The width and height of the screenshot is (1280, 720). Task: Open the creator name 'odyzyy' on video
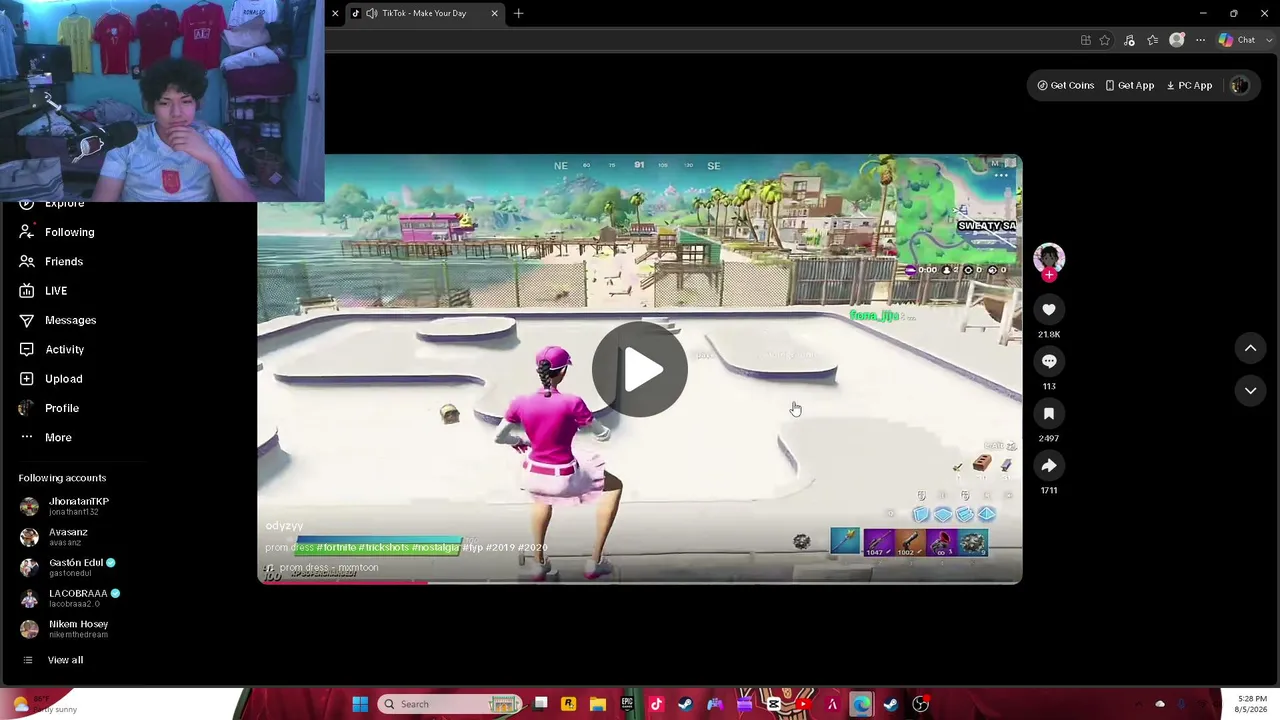pyautogui.click(x=284, y=526)
